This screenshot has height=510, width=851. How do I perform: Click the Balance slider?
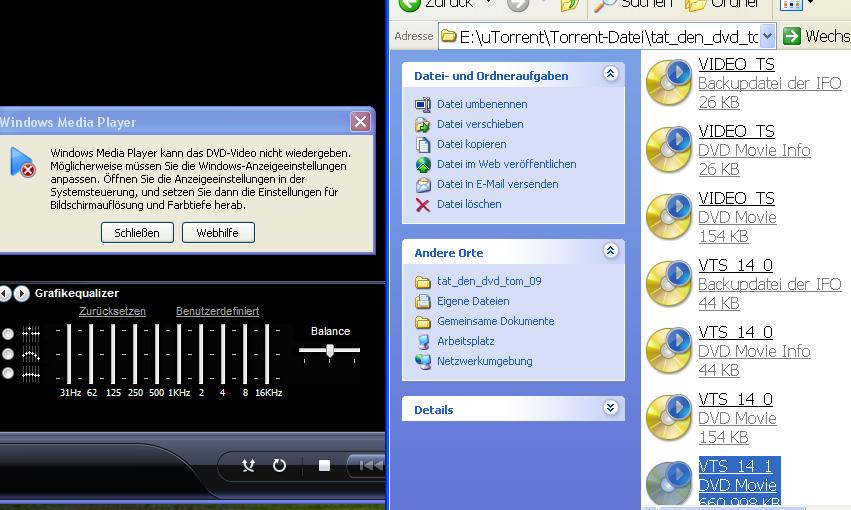tap(330, 350)
